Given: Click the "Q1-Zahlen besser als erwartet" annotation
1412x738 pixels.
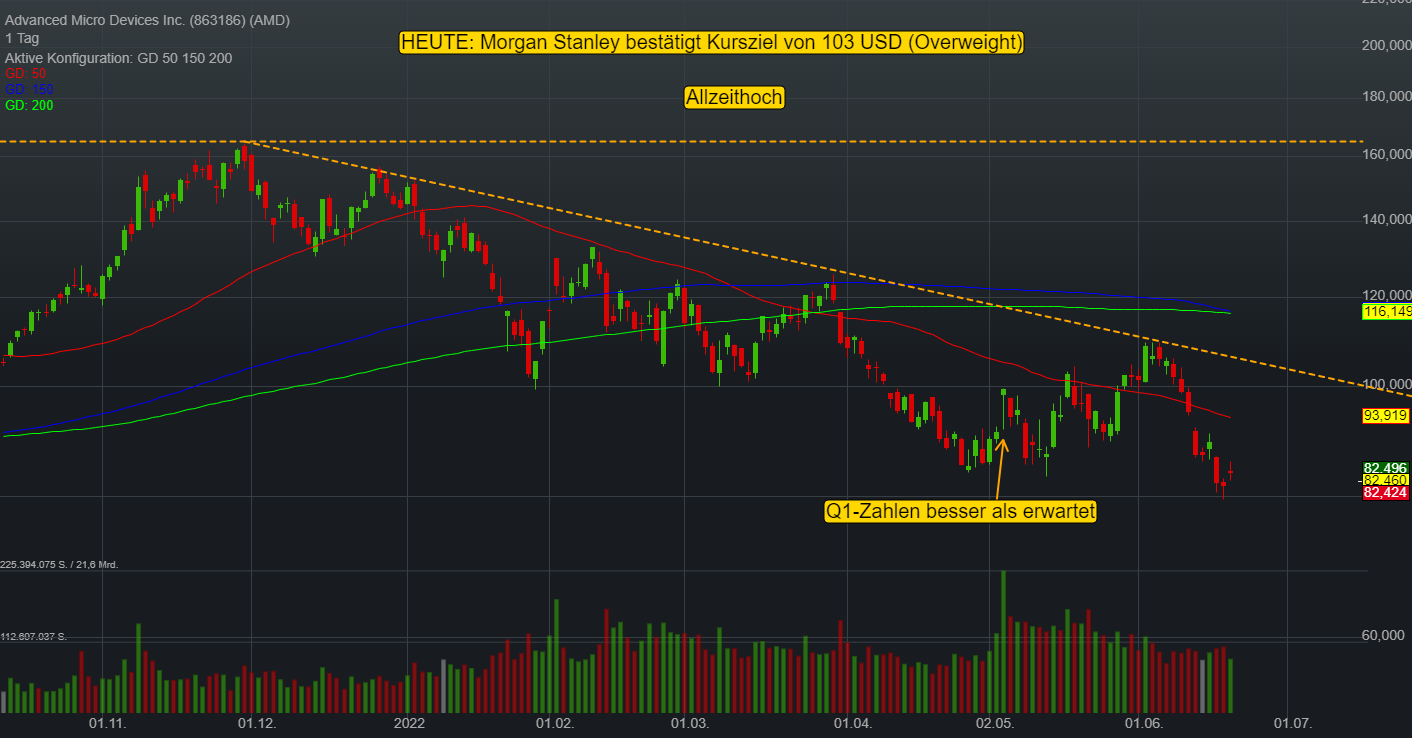Looking at the screenshot, I should click(961, 511).
